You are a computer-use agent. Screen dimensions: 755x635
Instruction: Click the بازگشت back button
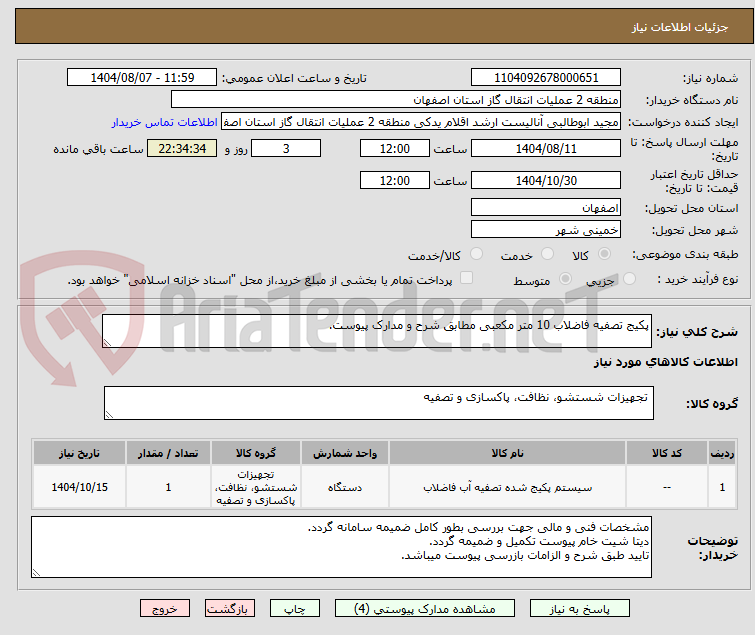[229, 609]
